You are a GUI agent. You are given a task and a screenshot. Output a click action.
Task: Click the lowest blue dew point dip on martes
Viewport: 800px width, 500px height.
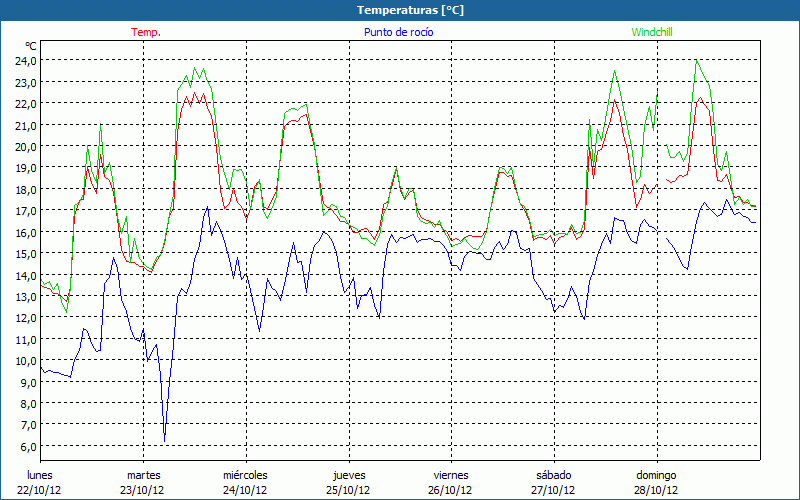point(164,440)
